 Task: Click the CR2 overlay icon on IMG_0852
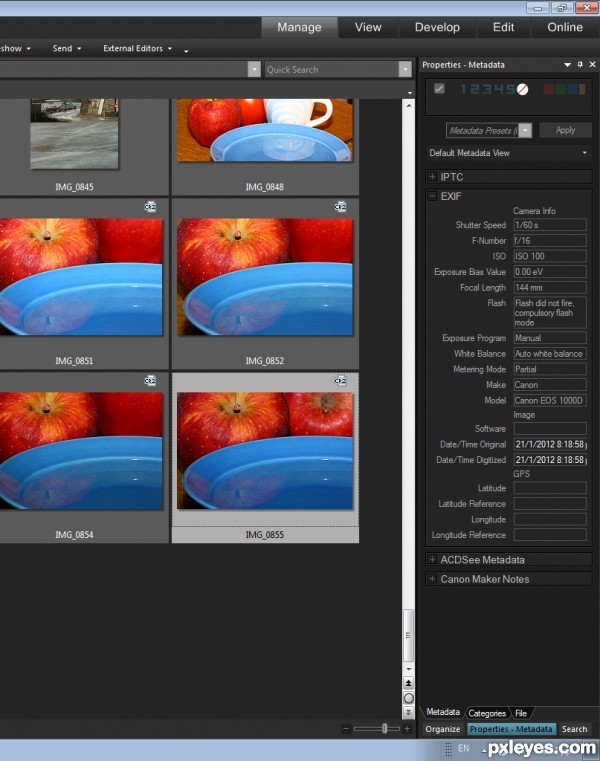[340, 207]
